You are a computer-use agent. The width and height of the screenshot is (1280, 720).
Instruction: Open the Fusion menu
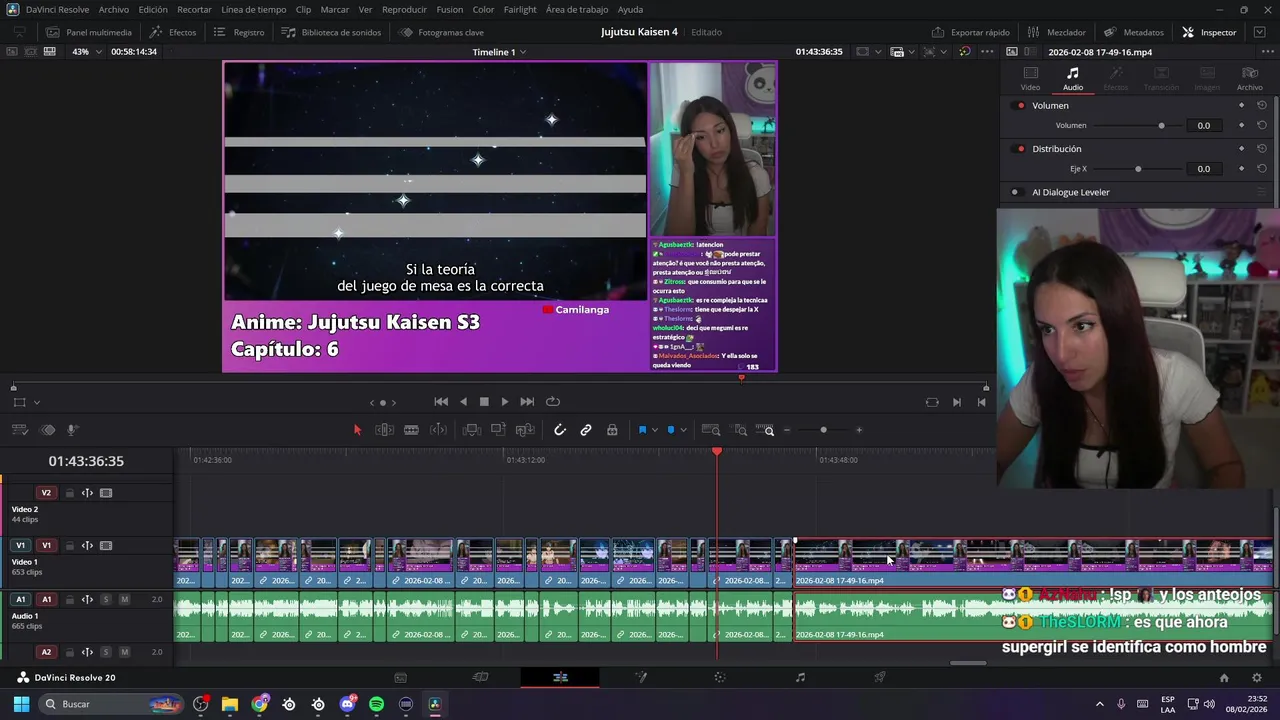click(450, 9)
